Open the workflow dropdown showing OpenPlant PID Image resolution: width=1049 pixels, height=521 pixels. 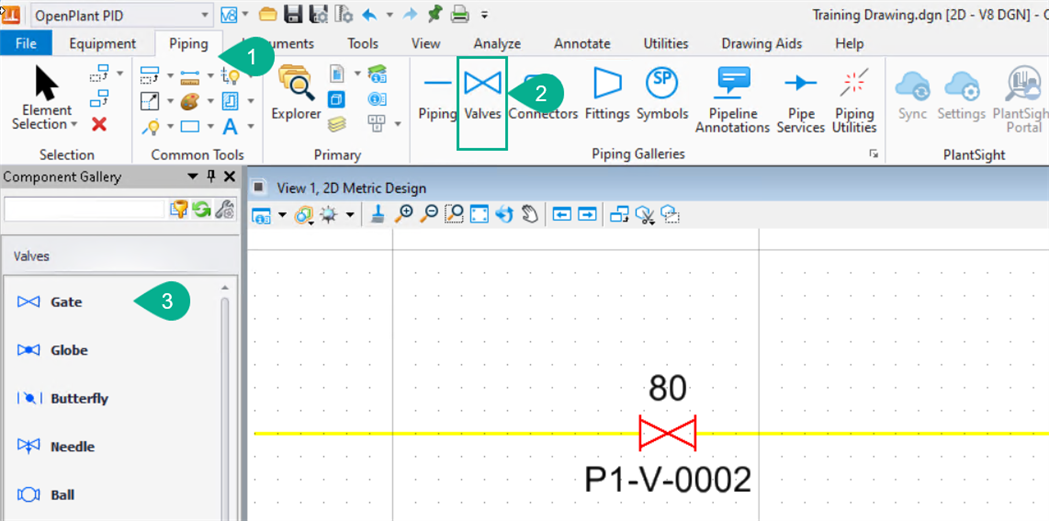coord(122,15)
